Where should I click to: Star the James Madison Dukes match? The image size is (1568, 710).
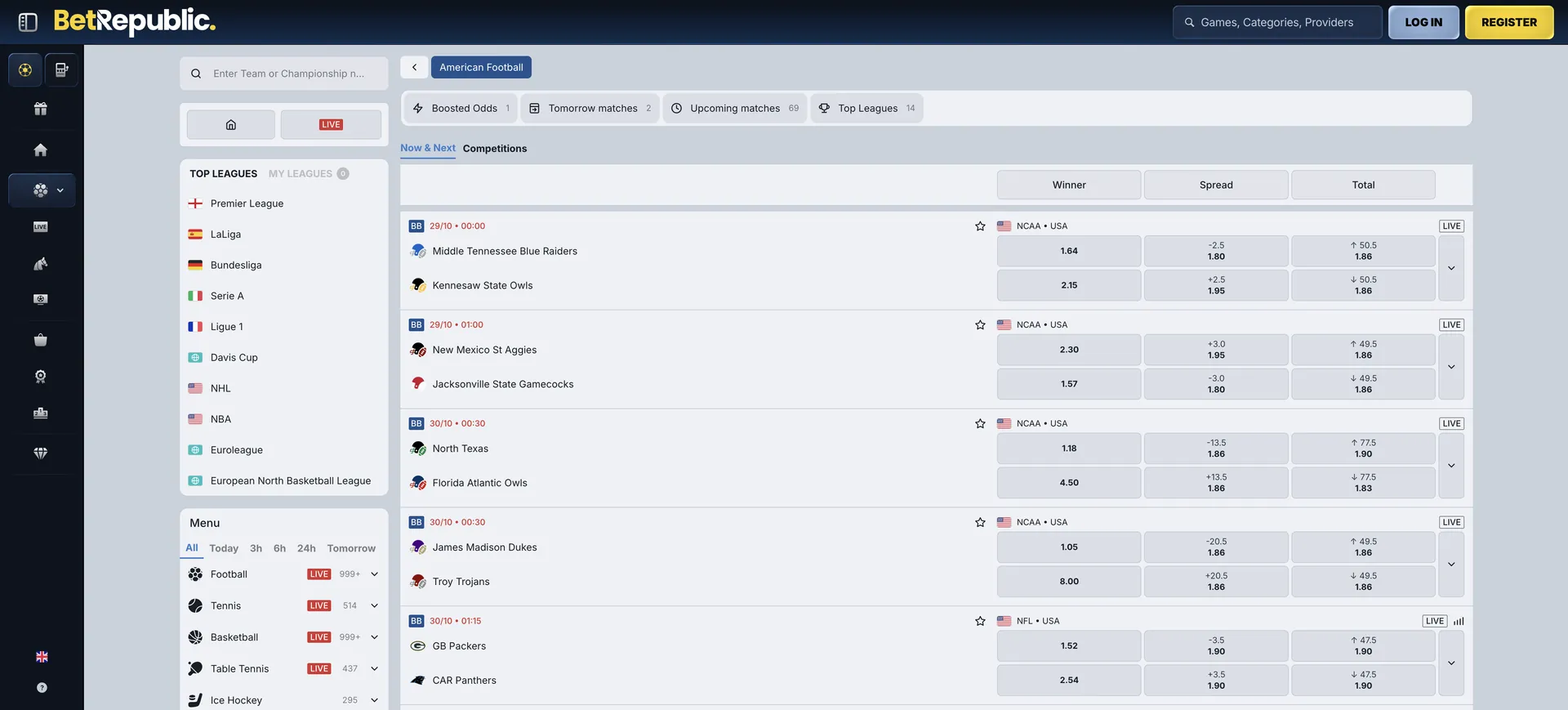980,523
